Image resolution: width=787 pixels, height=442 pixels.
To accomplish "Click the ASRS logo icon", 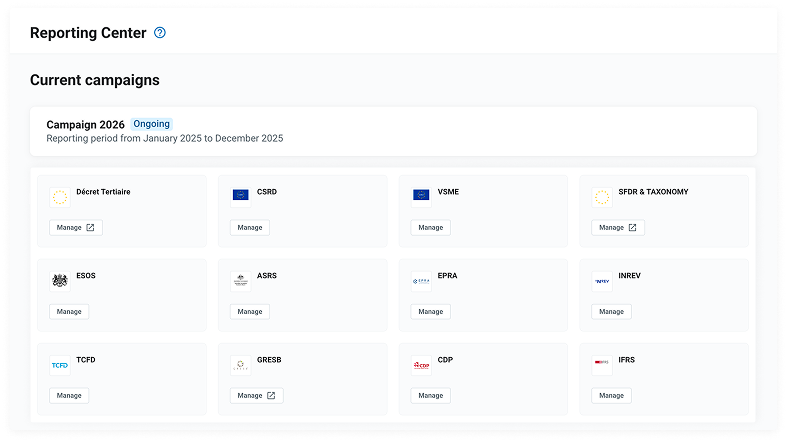I will click(x=240, y=281).
